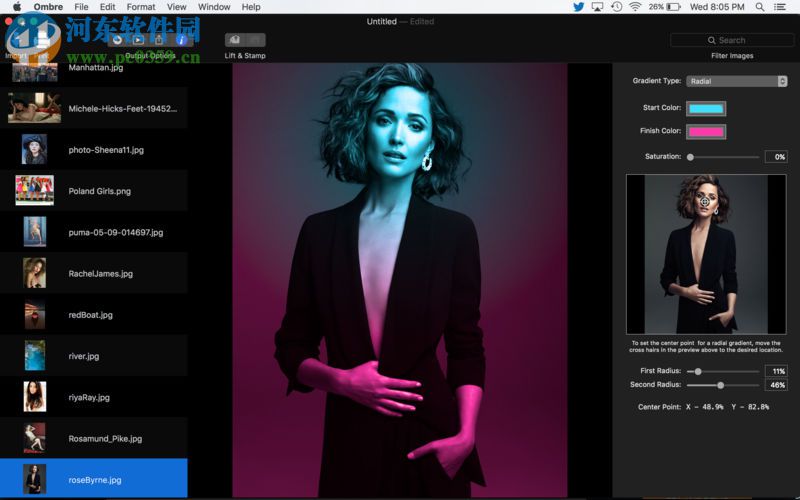The width and height of the screenshot is (800, 500).
Task: Click the preview play icon in Output Options
Action: tap(138, 40)
